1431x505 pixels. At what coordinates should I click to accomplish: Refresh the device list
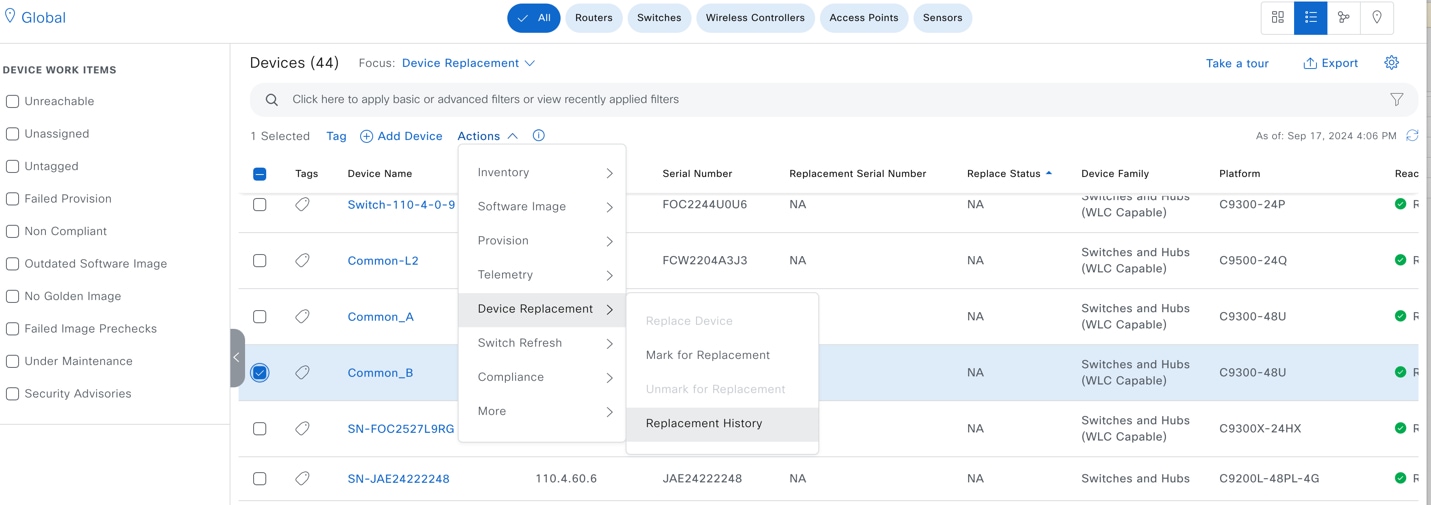[x=1412, y=136]
